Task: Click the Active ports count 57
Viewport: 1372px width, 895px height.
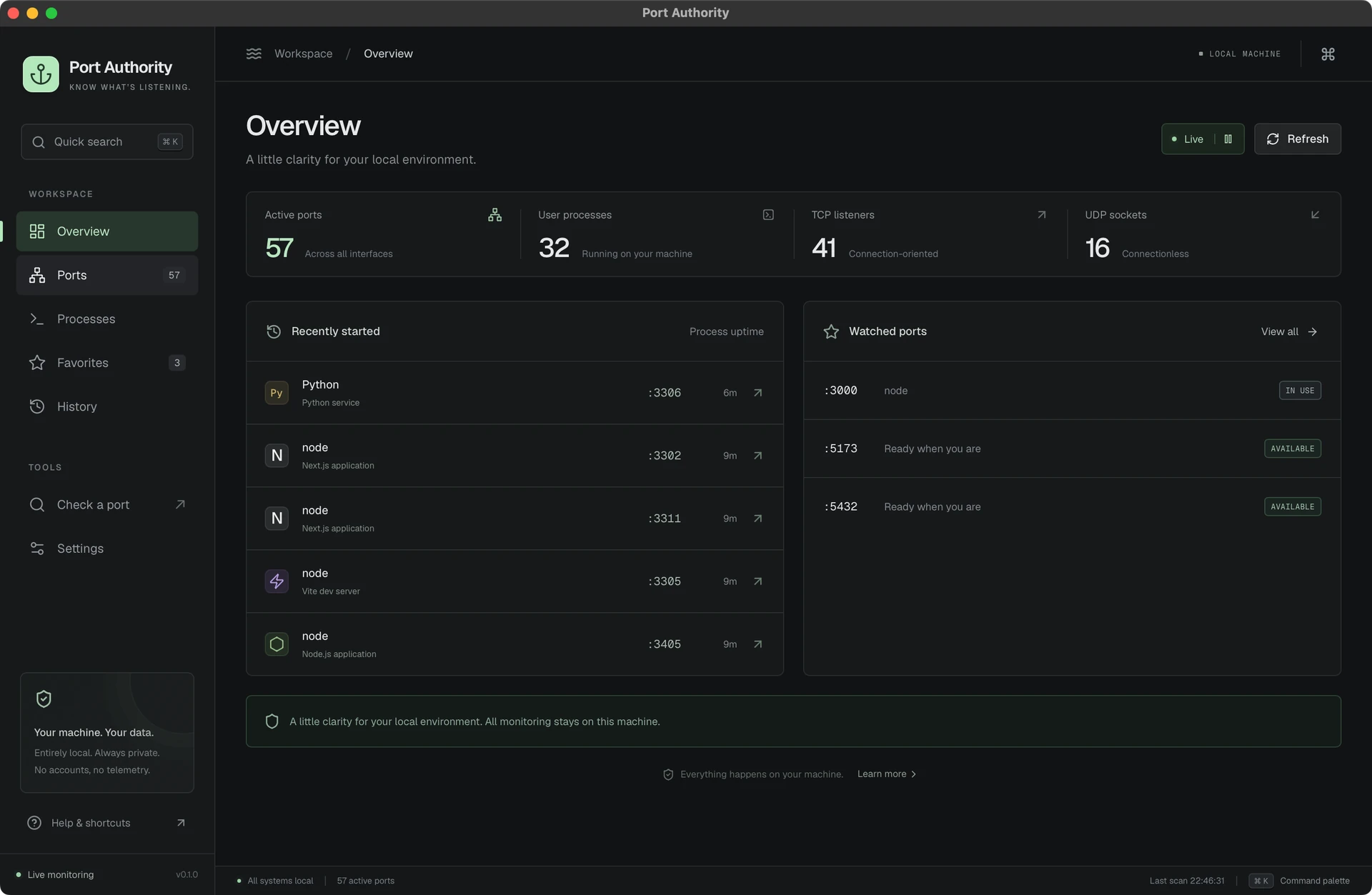Action: pyautogui.click(x=279, y=248)
